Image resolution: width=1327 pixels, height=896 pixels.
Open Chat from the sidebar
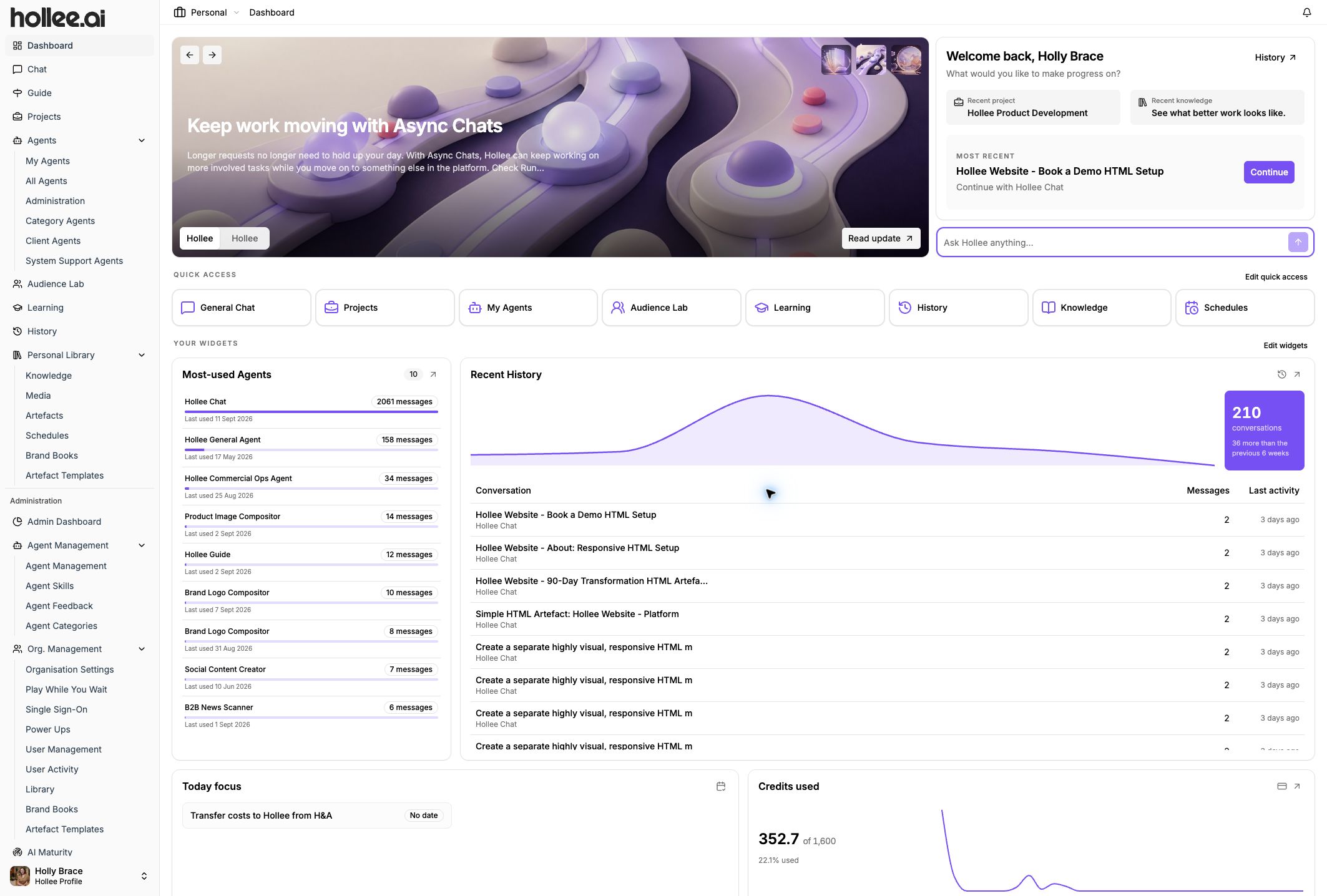79,69
